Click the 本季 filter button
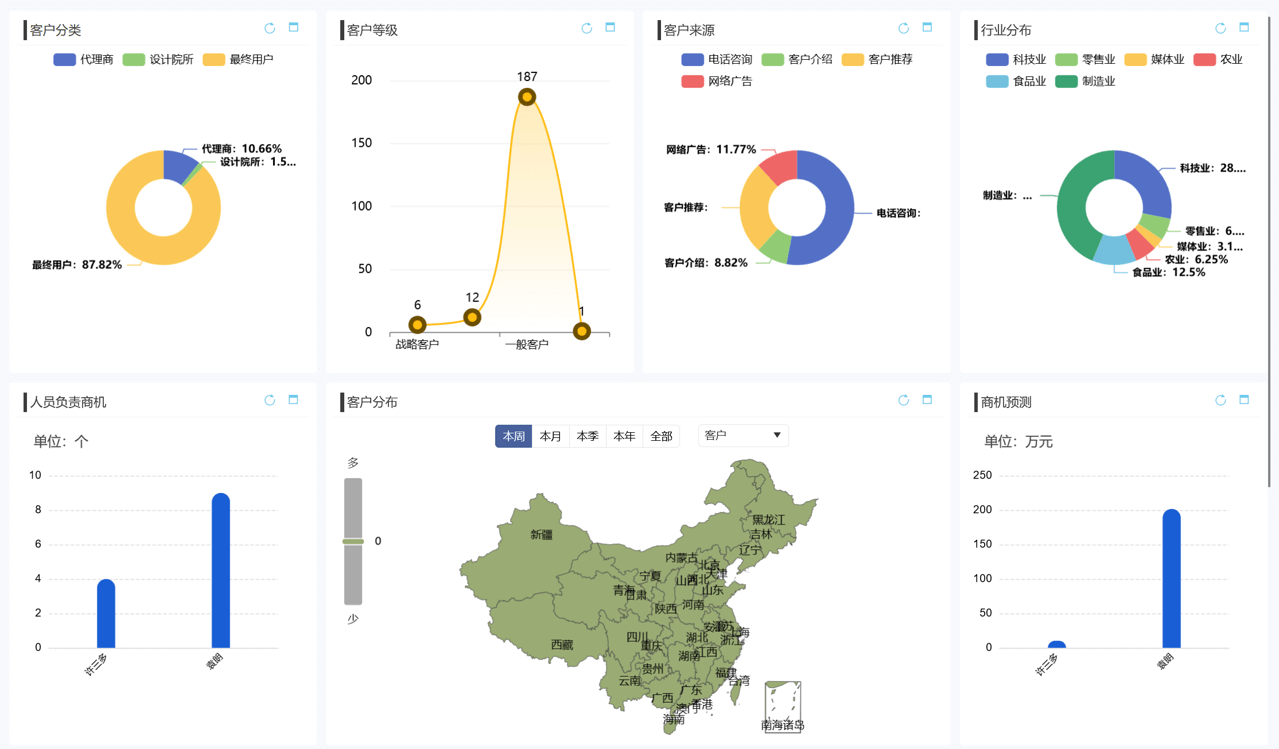 [x=587, y=436]
